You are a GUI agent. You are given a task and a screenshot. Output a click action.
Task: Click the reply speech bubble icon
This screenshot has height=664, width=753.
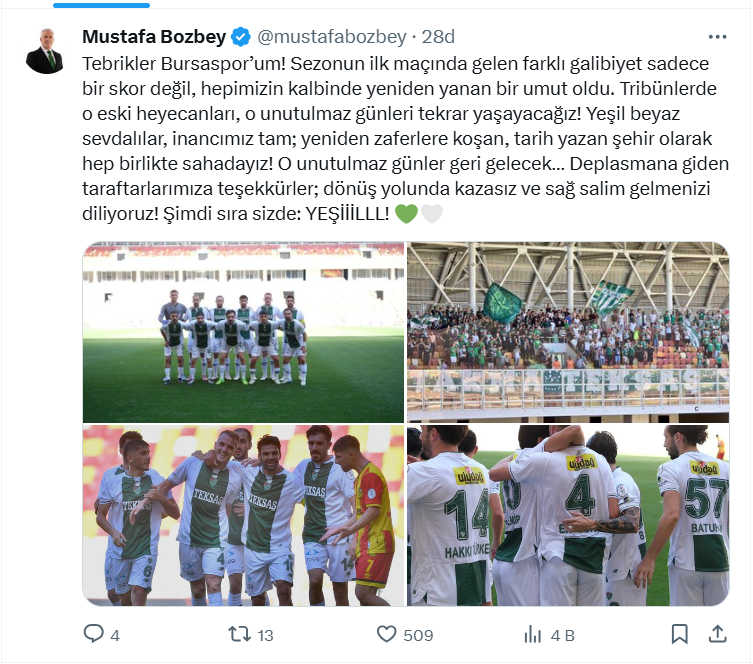[93, 634]
